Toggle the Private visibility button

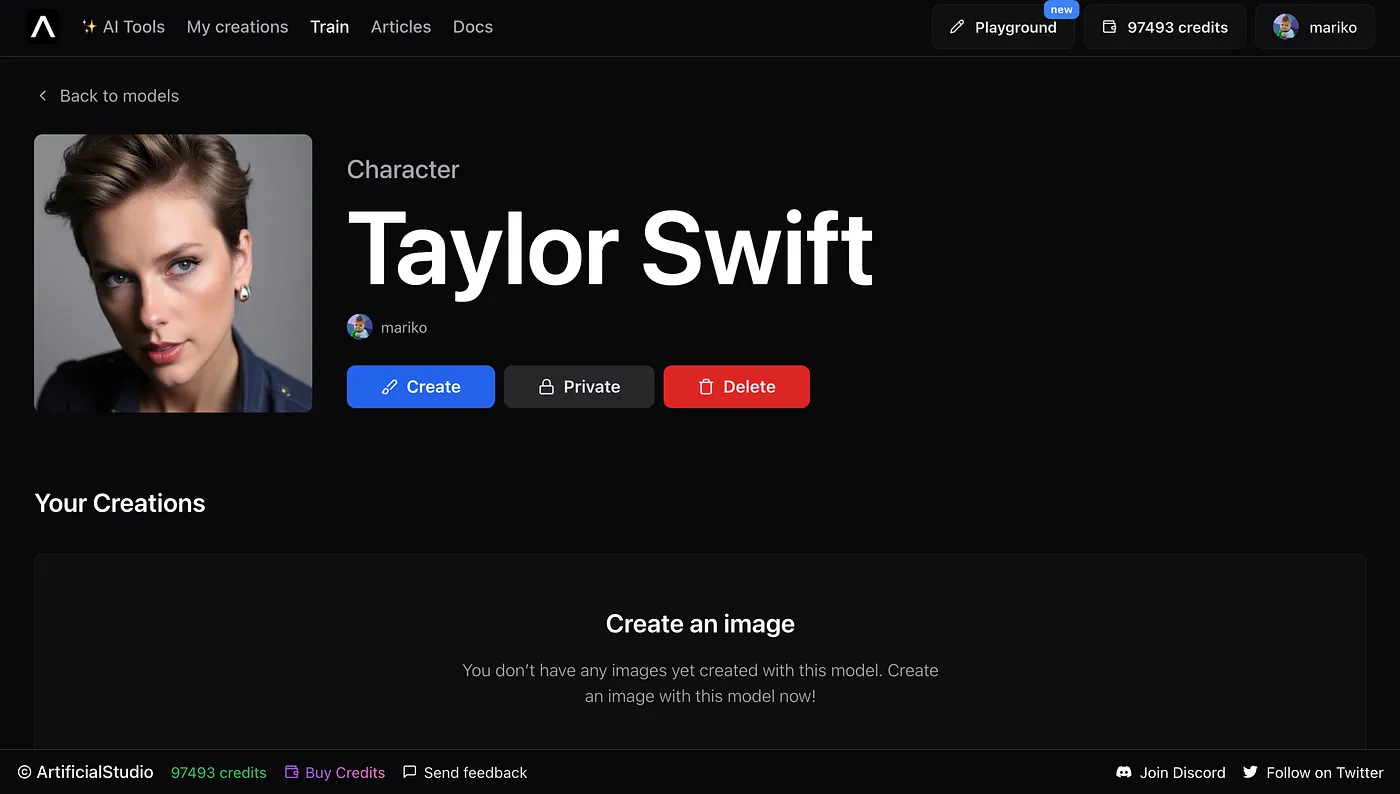579,387
